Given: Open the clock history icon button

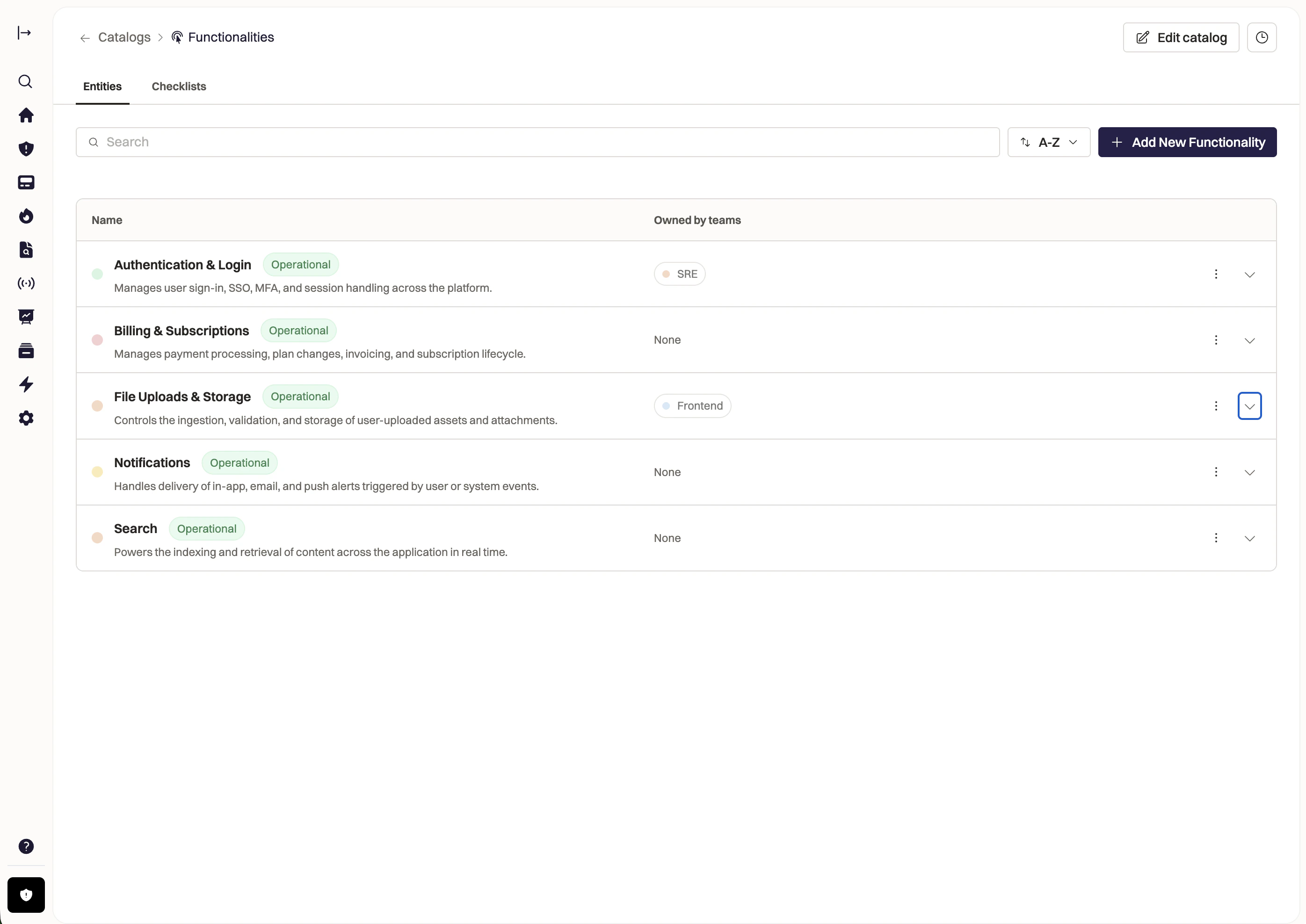Looking at the screenshot, I should (1262, 37).
